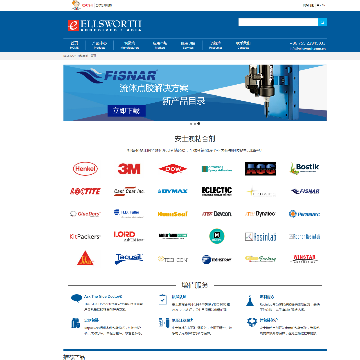Screen dimensions: 360x360
Task: Click the search submit button
Action: 322,22
